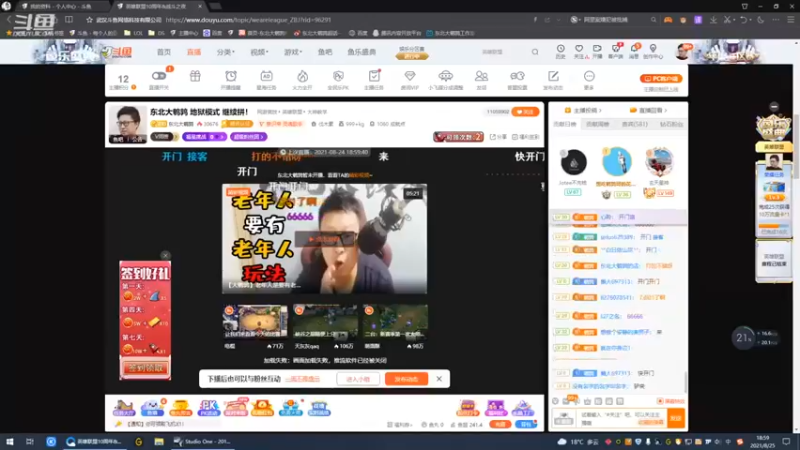The width and height of the screenshot is (800, 450).
Task: Switch to the 贵宾(581) tab
Action: 634,124
